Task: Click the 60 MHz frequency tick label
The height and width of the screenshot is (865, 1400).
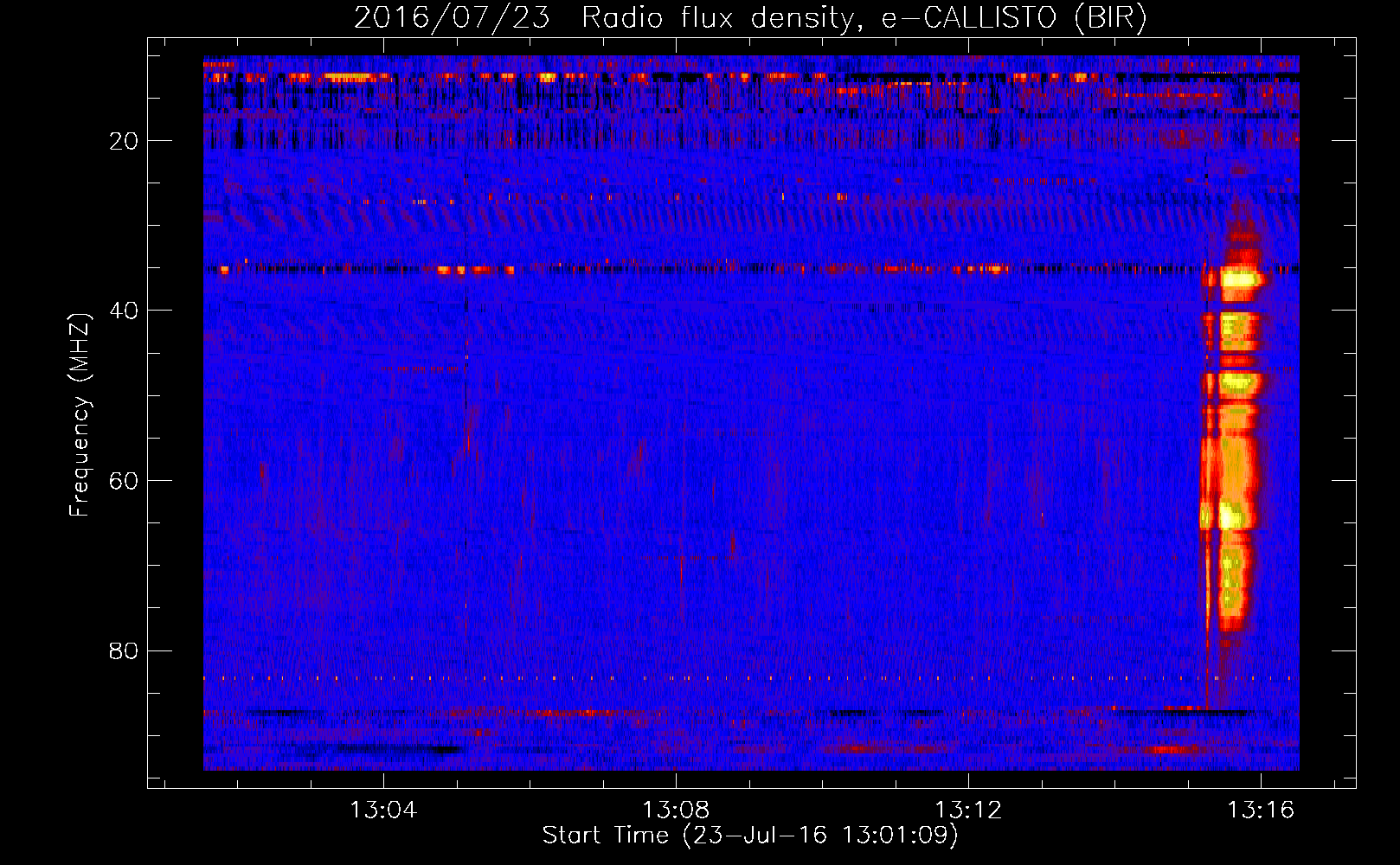Action: [124, 481]
